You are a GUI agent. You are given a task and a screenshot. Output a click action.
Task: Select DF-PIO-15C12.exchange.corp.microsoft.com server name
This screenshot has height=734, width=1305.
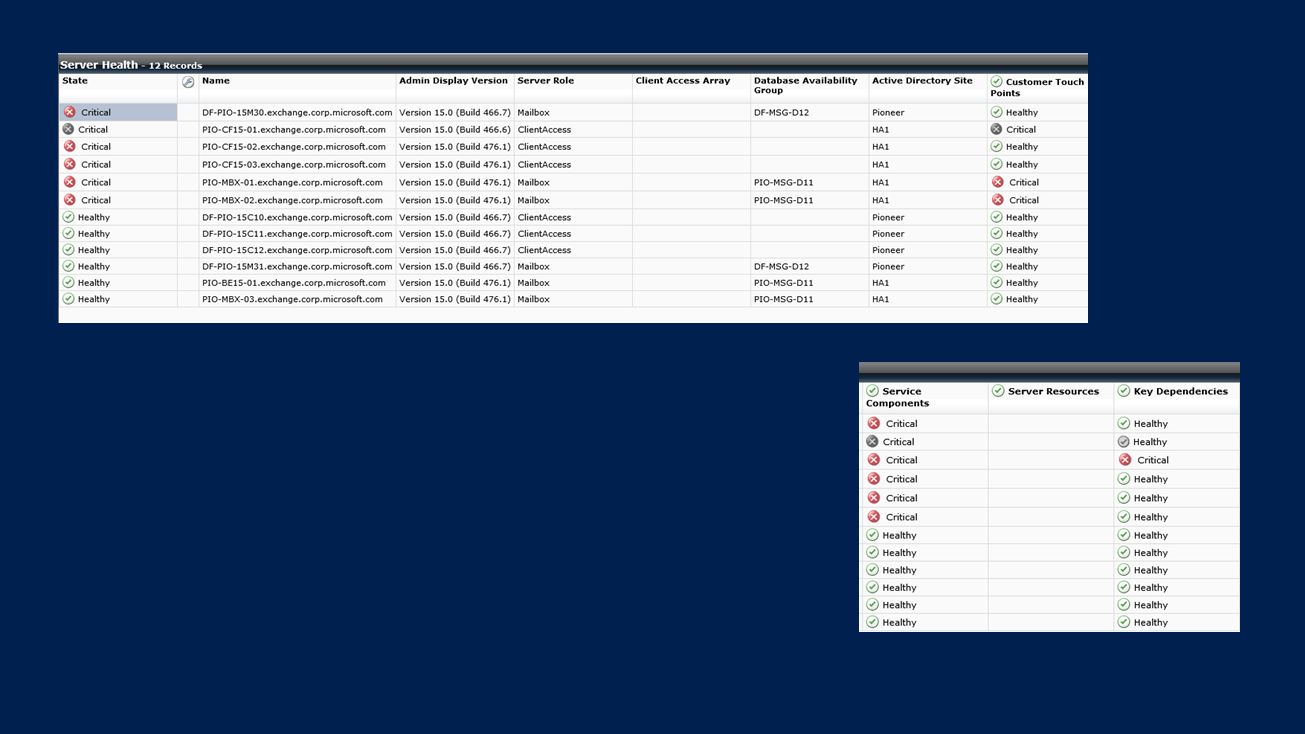pos(297,250)
